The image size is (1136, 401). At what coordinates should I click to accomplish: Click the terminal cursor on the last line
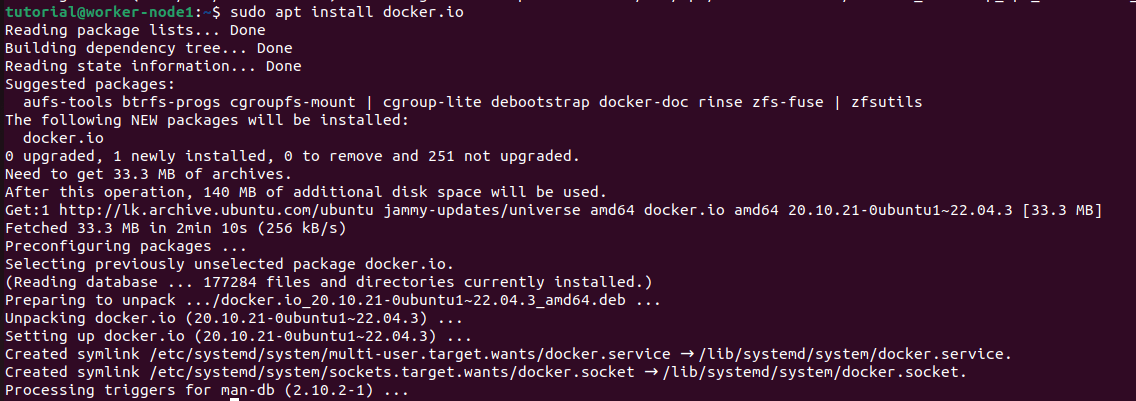[x=234, y=399]
